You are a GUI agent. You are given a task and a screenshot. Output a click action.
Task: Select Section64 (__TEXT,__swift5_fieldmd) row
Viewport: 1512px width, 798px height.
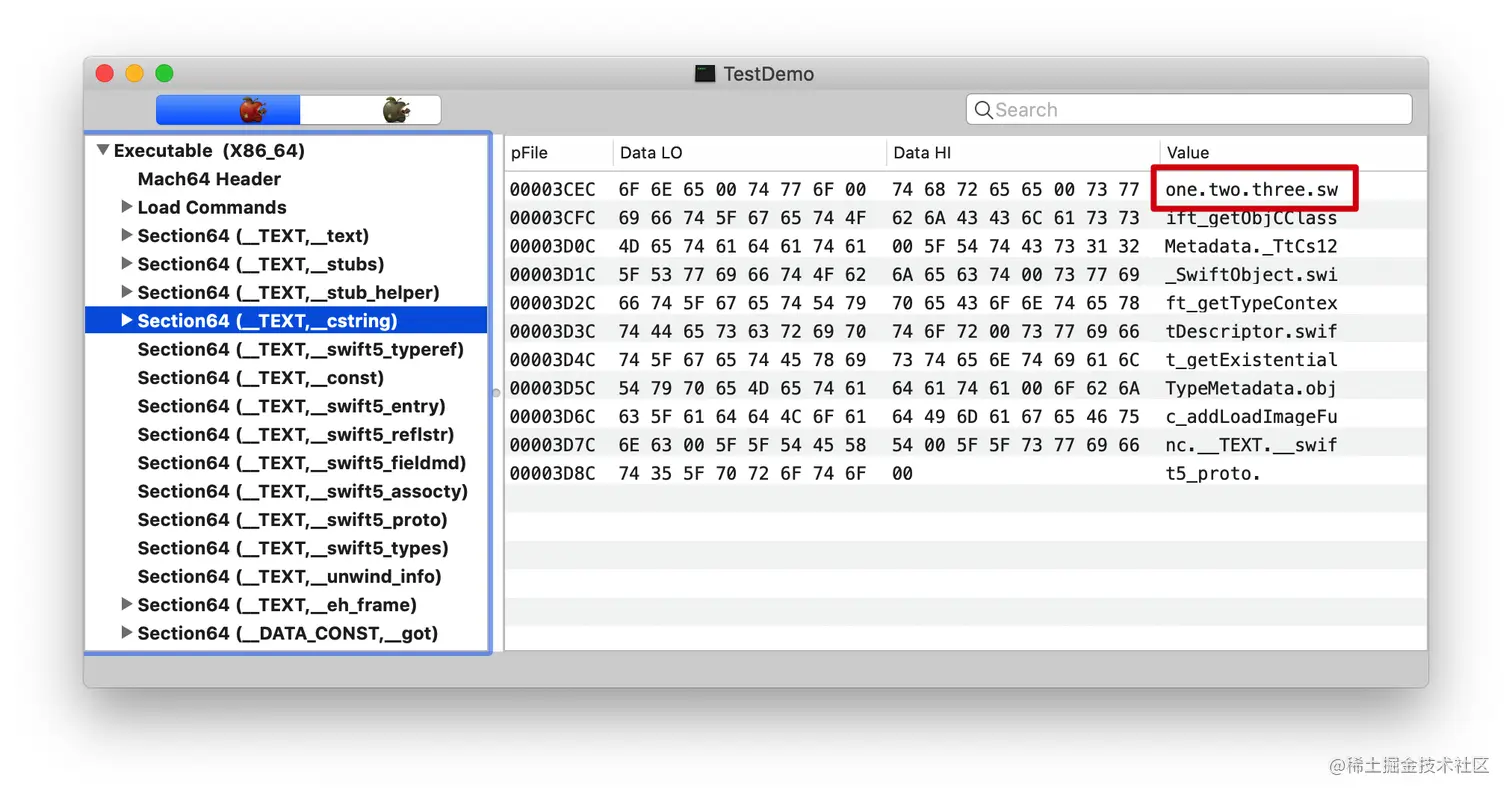click(302, 463)
